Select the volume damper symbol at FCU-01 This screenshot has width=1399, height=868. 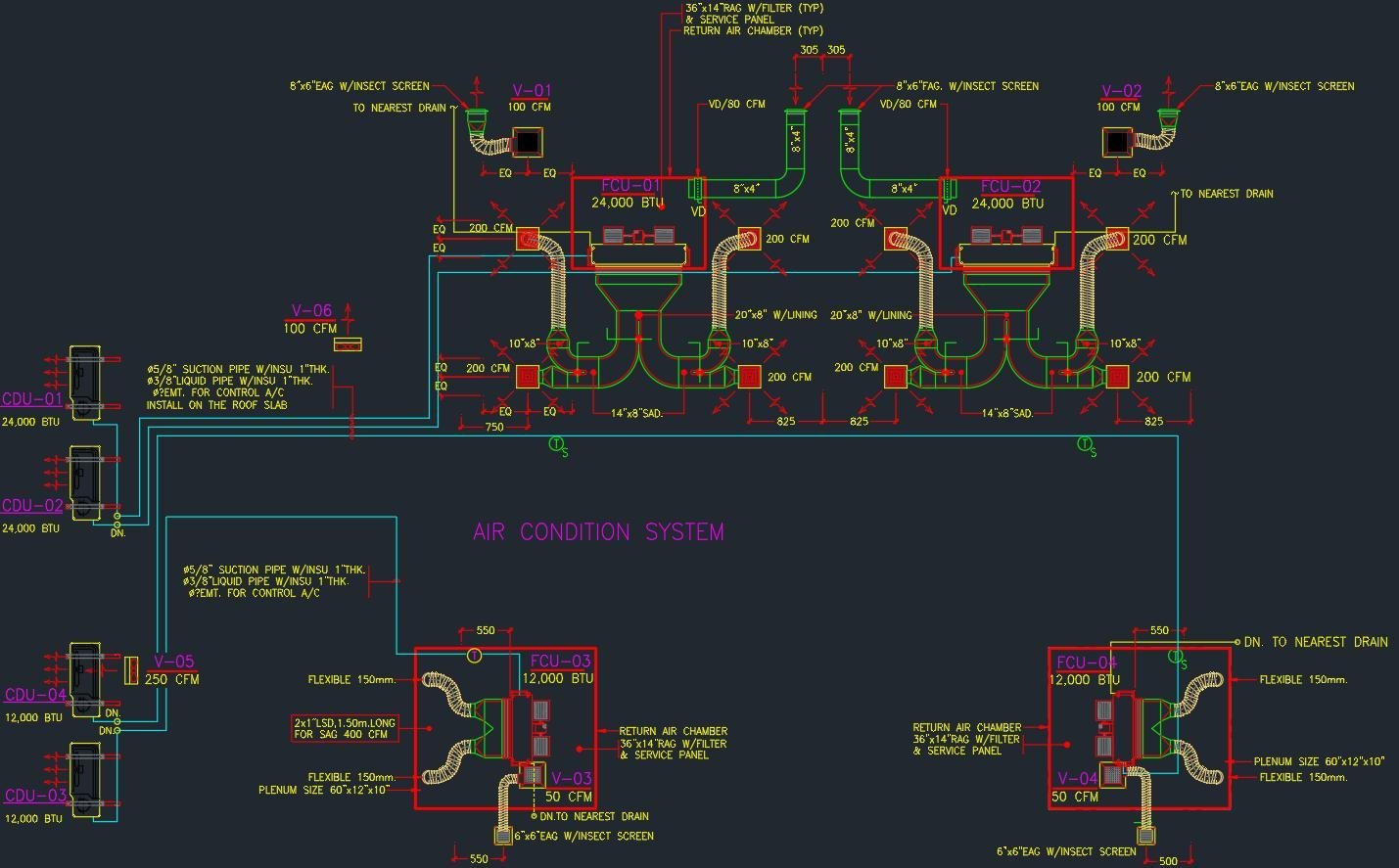tap(698, 189)
